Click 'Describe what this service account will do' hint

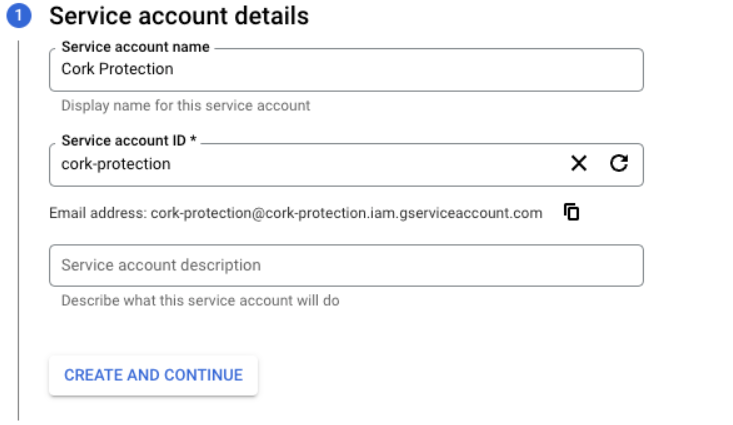(200, 300)
